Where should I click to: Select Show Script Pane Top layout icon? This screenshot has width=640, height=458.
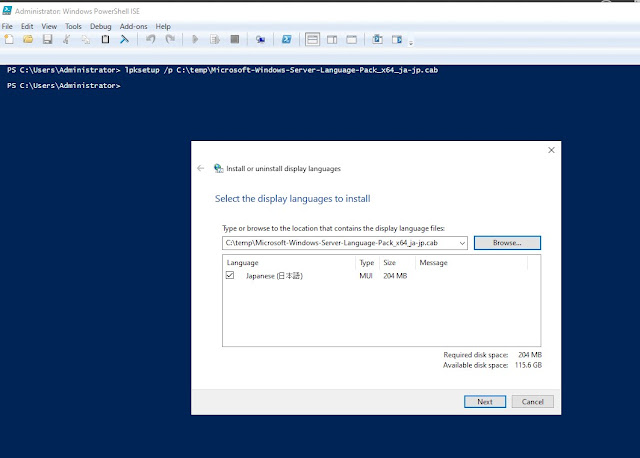312,40
